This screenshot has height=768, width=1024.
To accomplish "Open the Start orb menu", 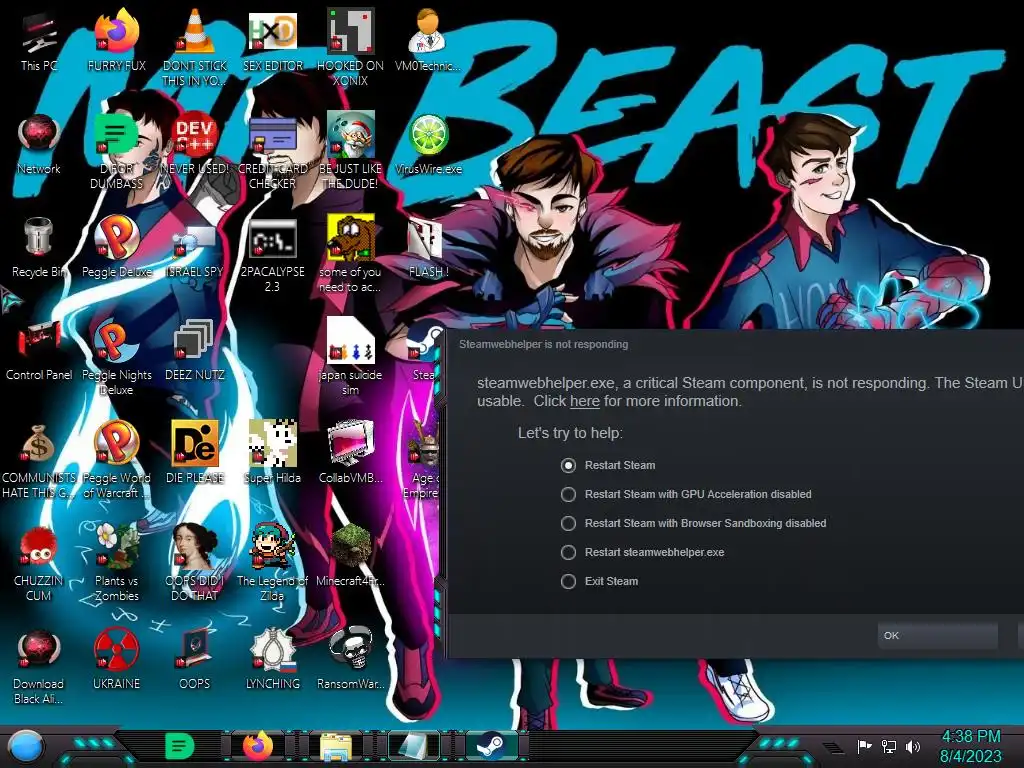I will click(26, 746).
